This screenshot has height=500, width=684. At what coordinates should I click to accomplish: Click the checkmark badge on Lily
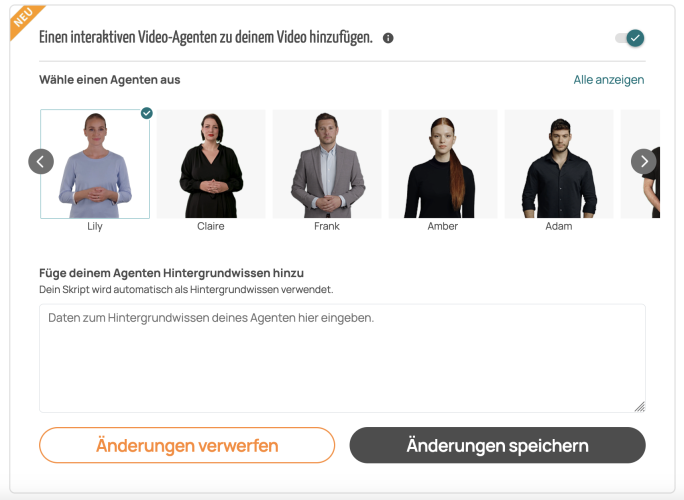coord(147,113)
